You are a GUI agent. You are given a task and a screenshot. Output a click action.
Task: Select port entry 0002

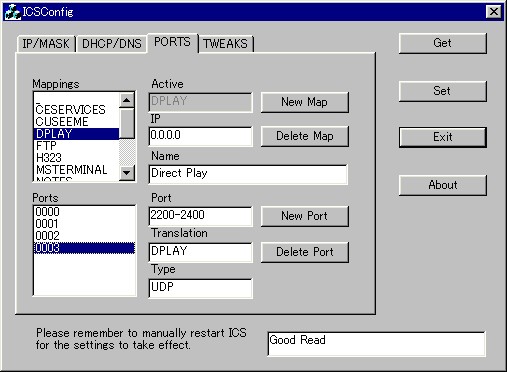coord(84,236)
